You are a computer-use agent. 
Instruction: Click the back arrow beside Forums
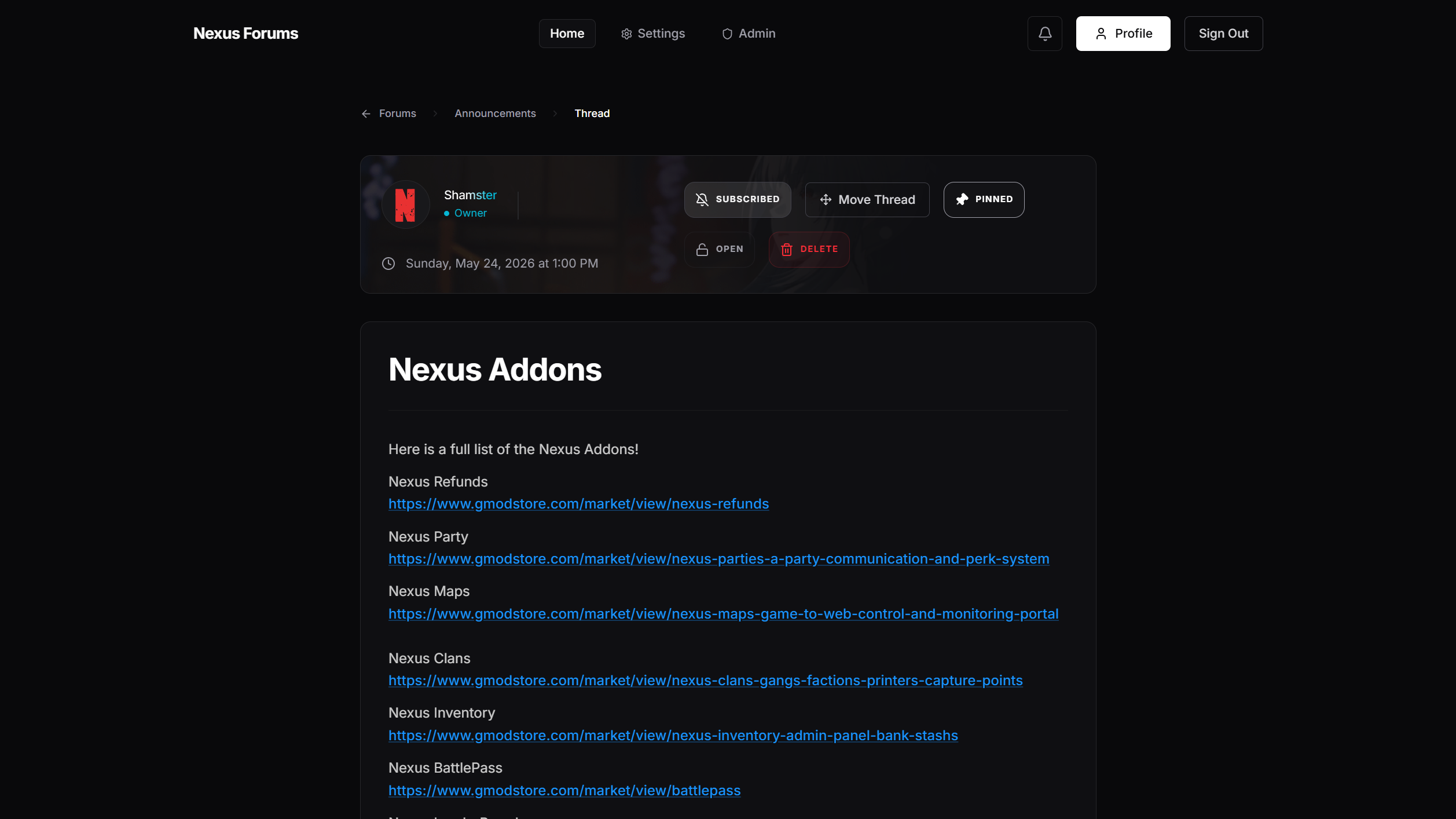point(366,114)
